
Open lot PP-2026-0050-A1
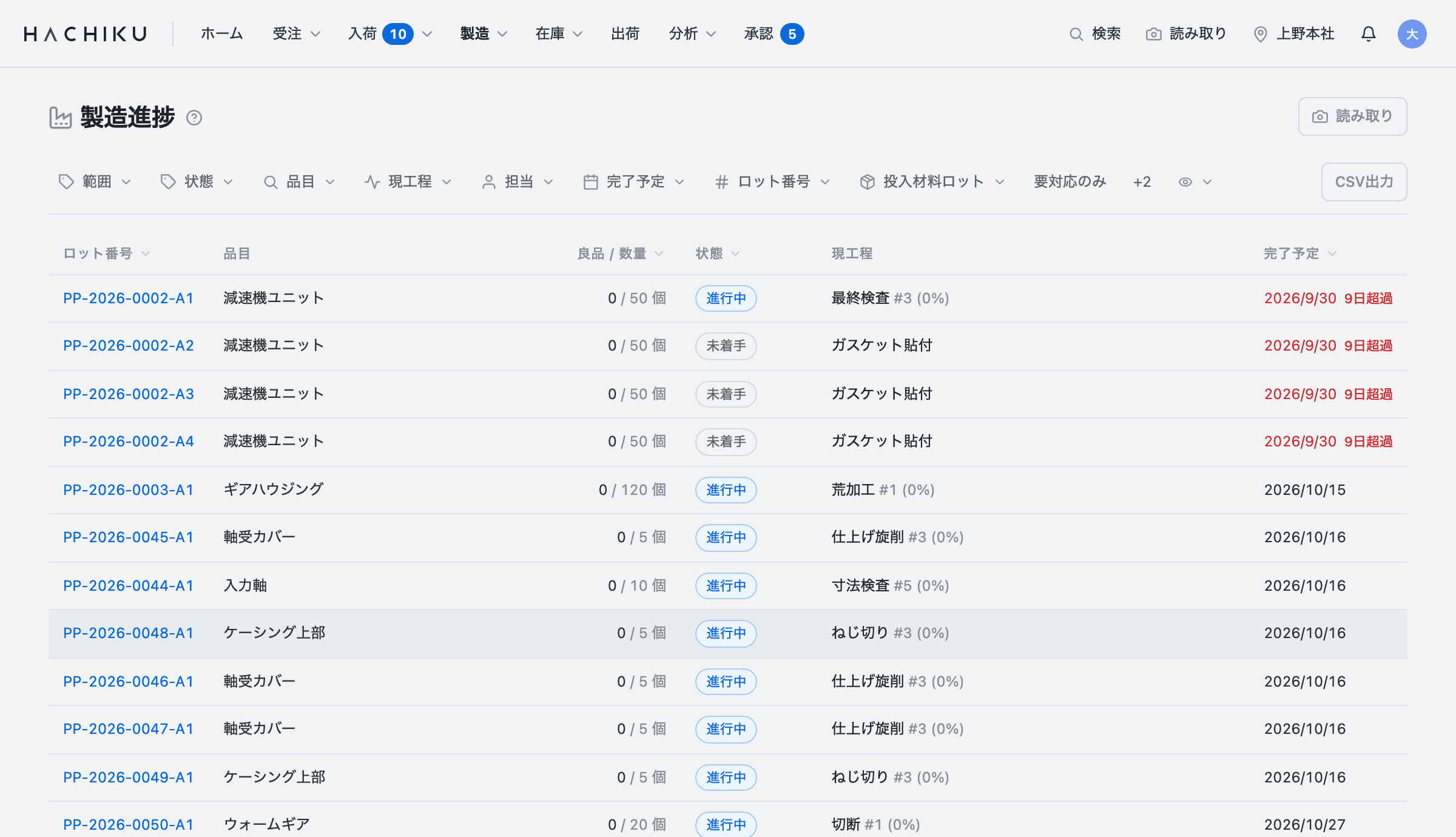(x=129, y=825)
